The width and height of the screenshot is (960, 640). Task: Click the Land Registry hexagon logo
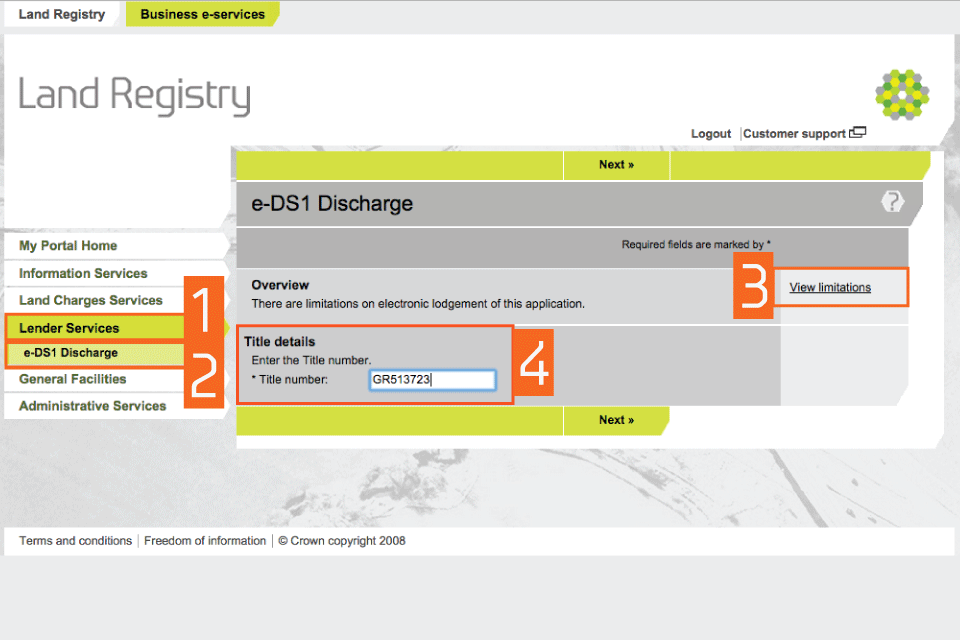point(903,95)
